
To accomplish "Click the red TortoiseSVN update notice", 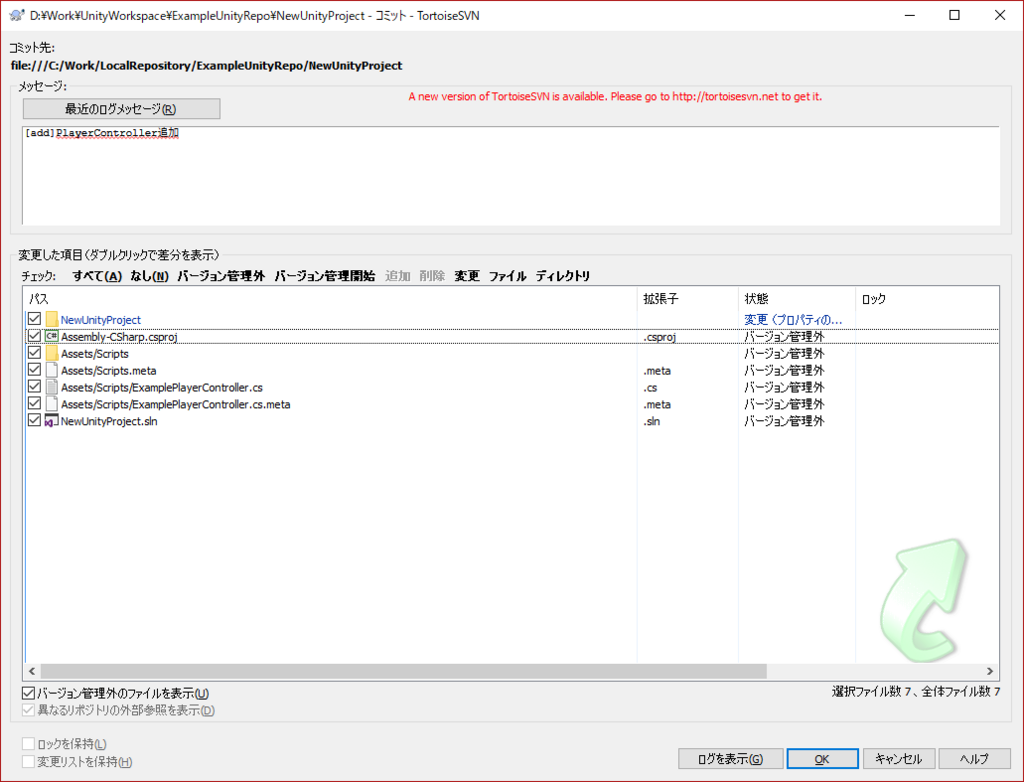I will [x=615, y=96].
